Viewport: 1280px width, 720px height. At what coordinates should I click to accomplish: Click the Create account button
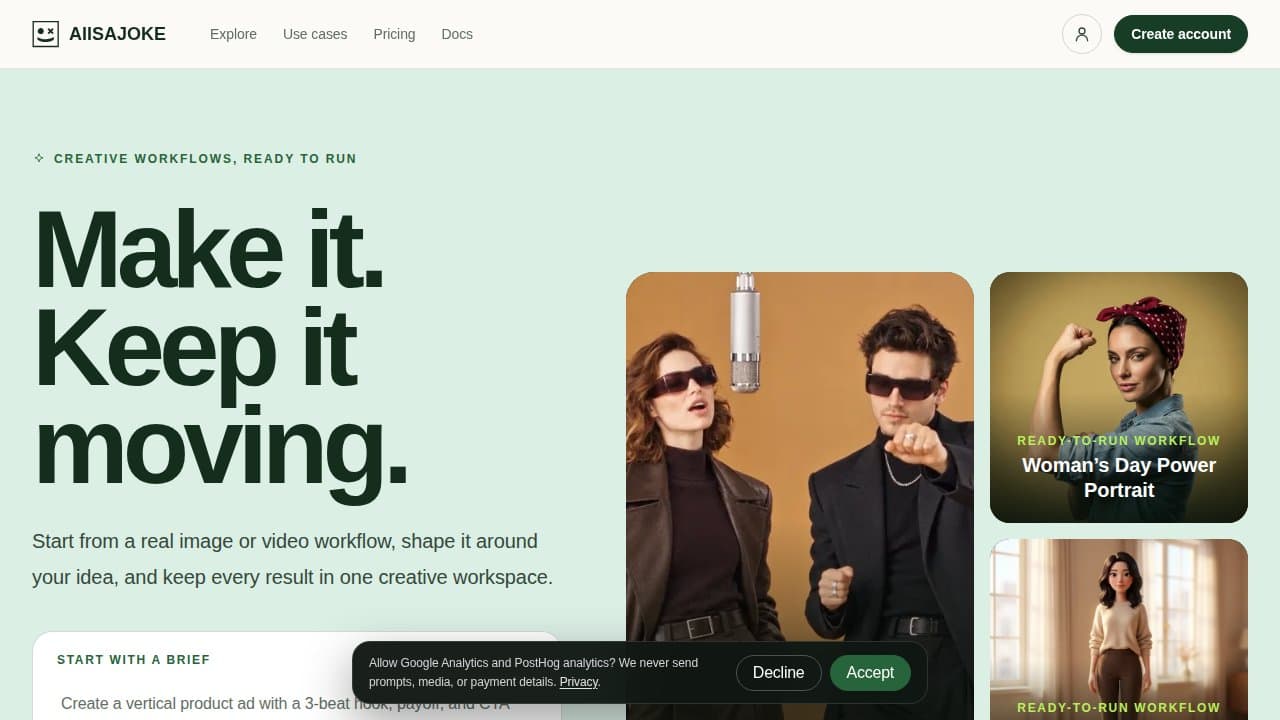tap(1181, 34)
